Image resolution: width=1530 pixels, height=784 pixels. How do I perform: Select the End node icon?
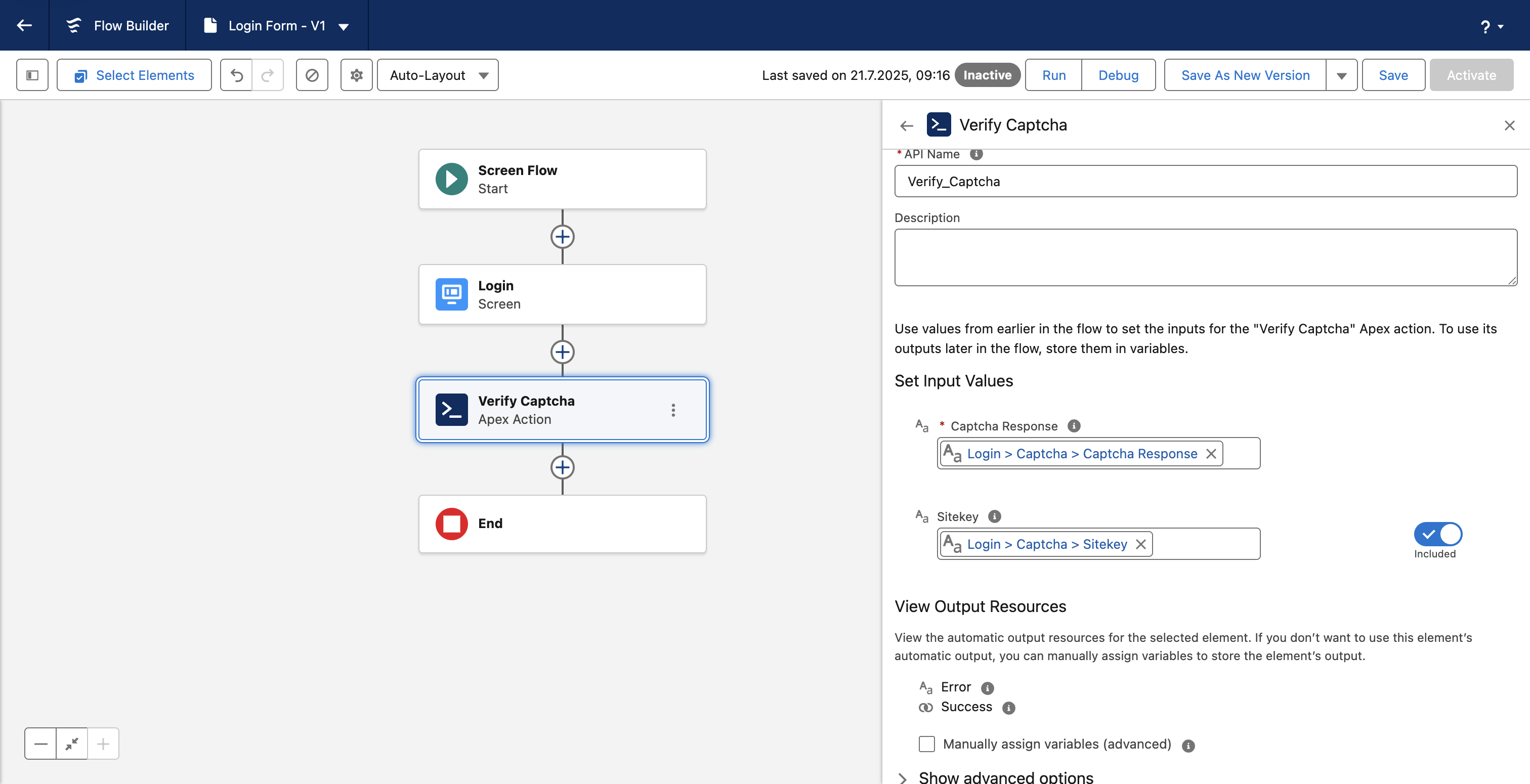point(451,524)
